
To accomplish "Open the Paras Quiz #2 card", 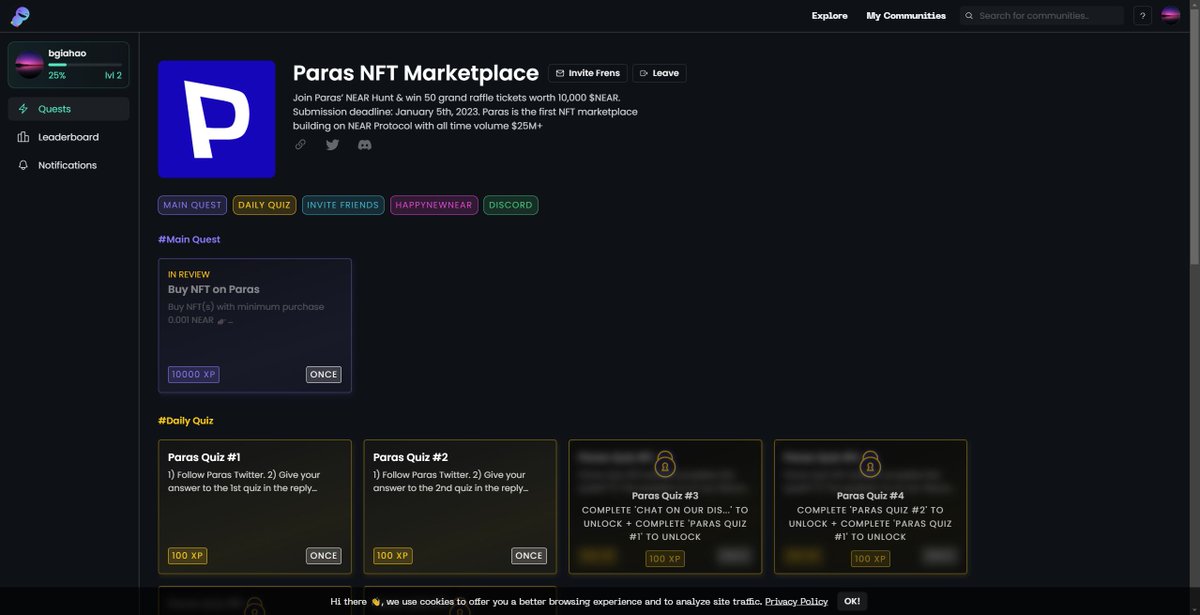I will [460, 507].
